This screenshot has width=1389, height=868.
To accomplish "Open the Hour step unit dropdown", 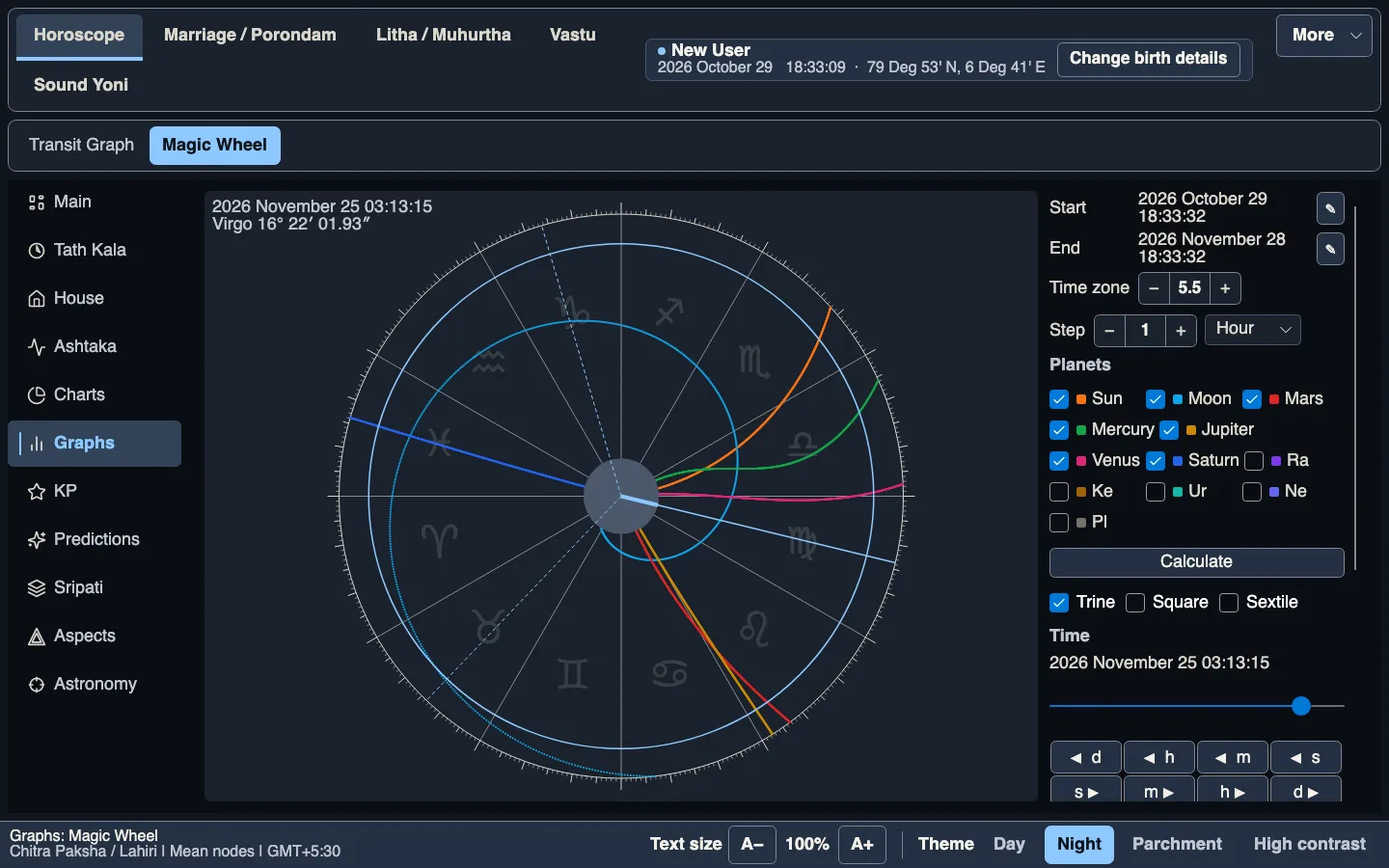I will pyautogui.click(x=1253, y=330).
